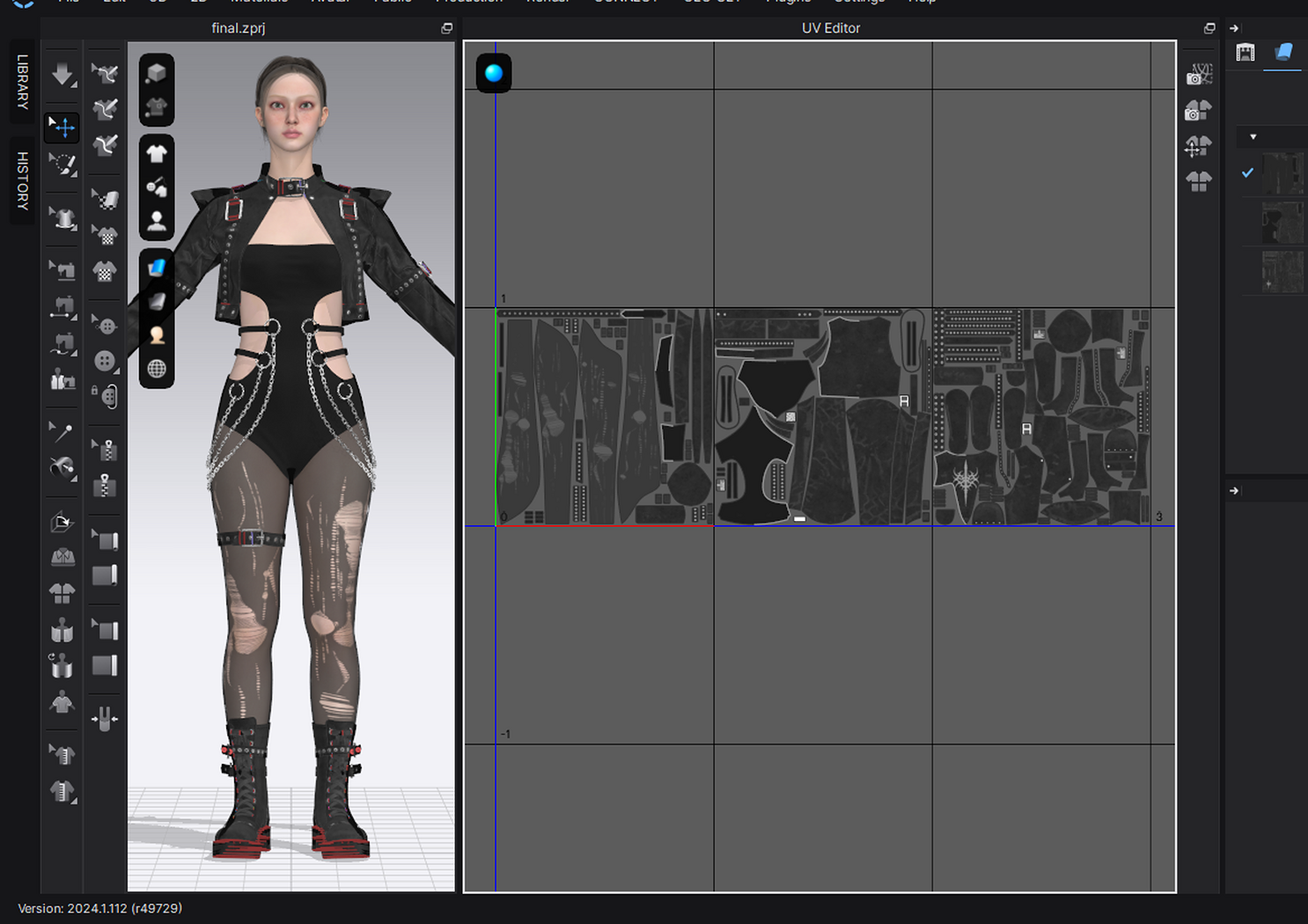Toggle the mesh globe wireframe display
This screenshot has height=924, width=1308.
tap(157, 369)
